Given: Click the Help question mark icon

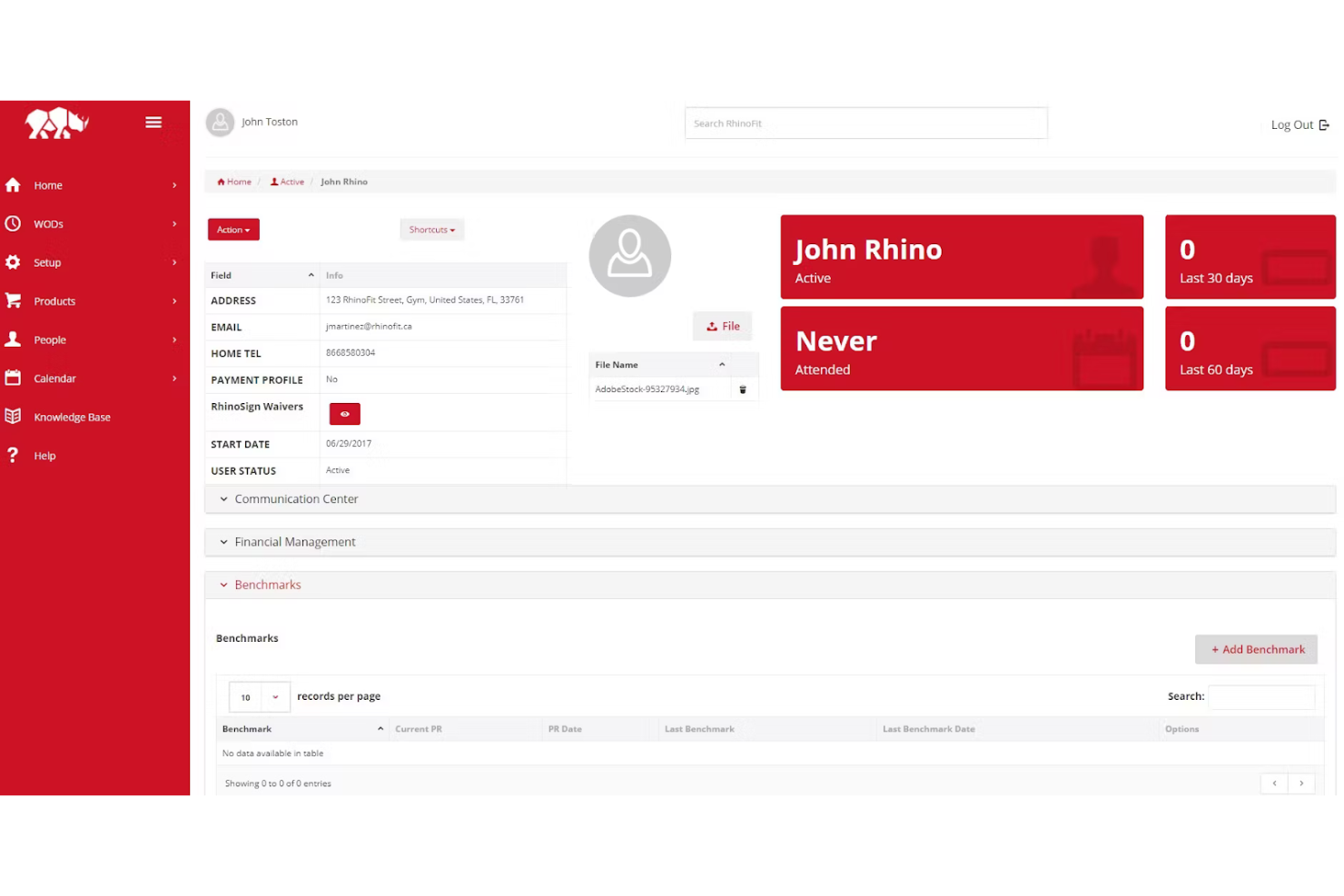Looking at the screenshot, I should click(14, 455).
